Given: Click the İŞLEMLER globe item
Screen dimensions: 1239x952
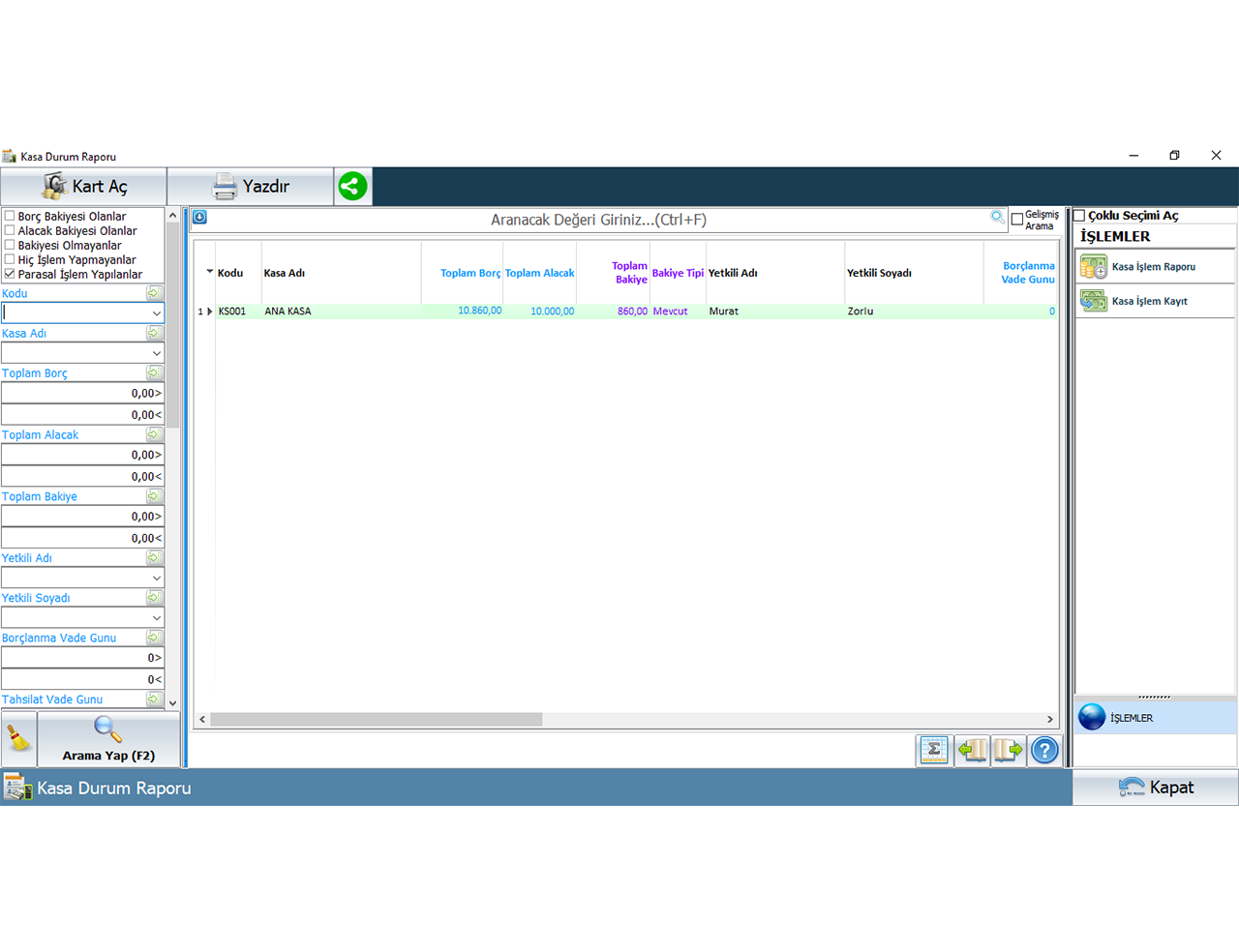Looking at the screenshot, I should coord(1156,718).
